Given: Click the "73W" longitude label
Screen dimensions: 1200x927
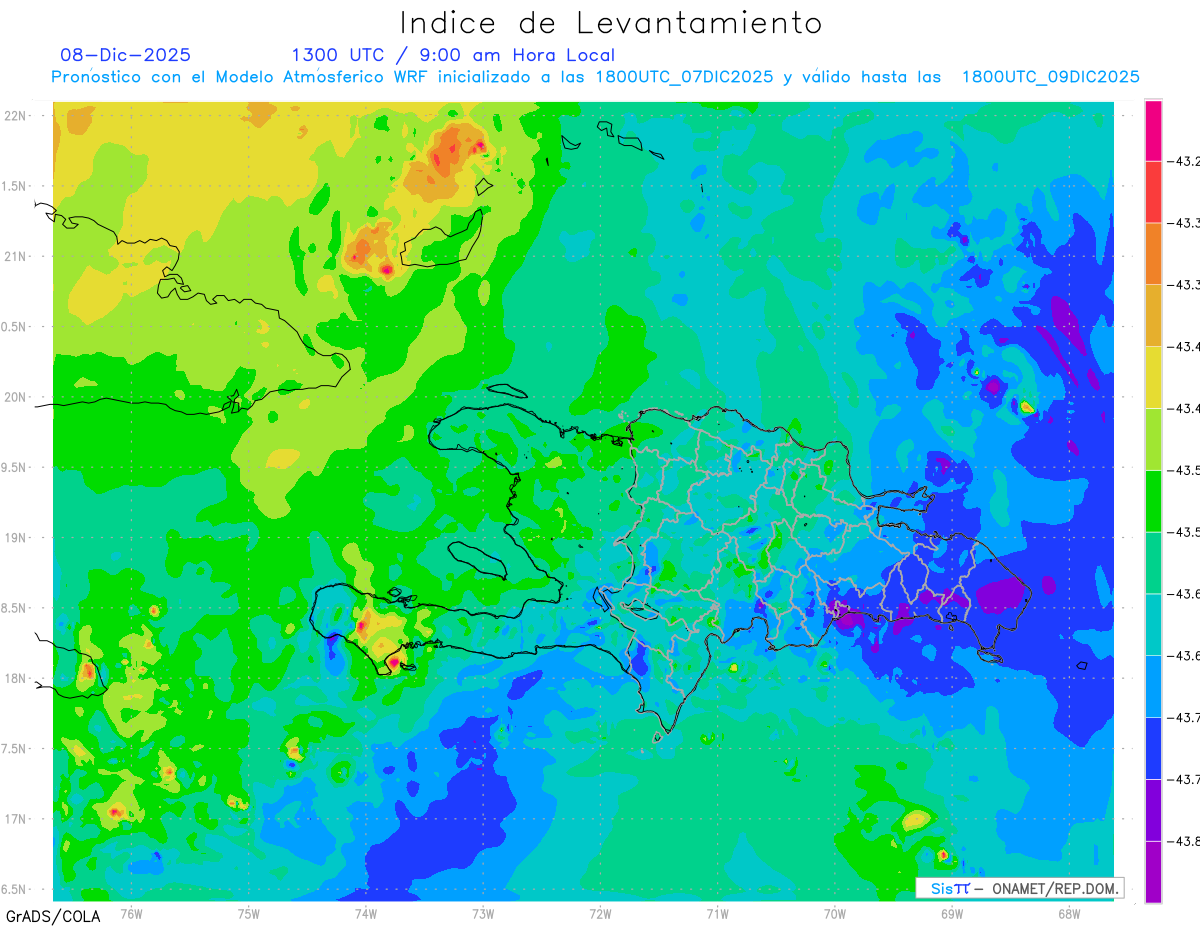Looking at the screenshot, I should [x=483, y=913].
